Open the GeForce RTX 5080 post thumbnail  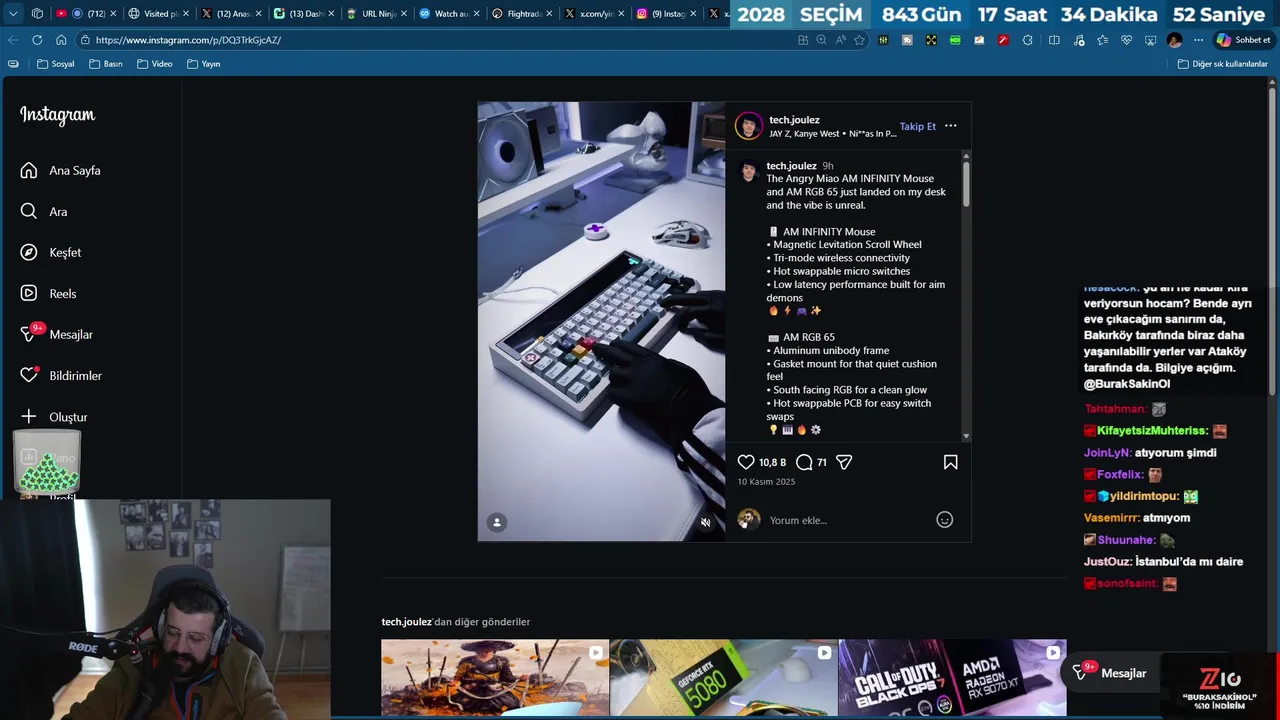(x=724, y=678)
